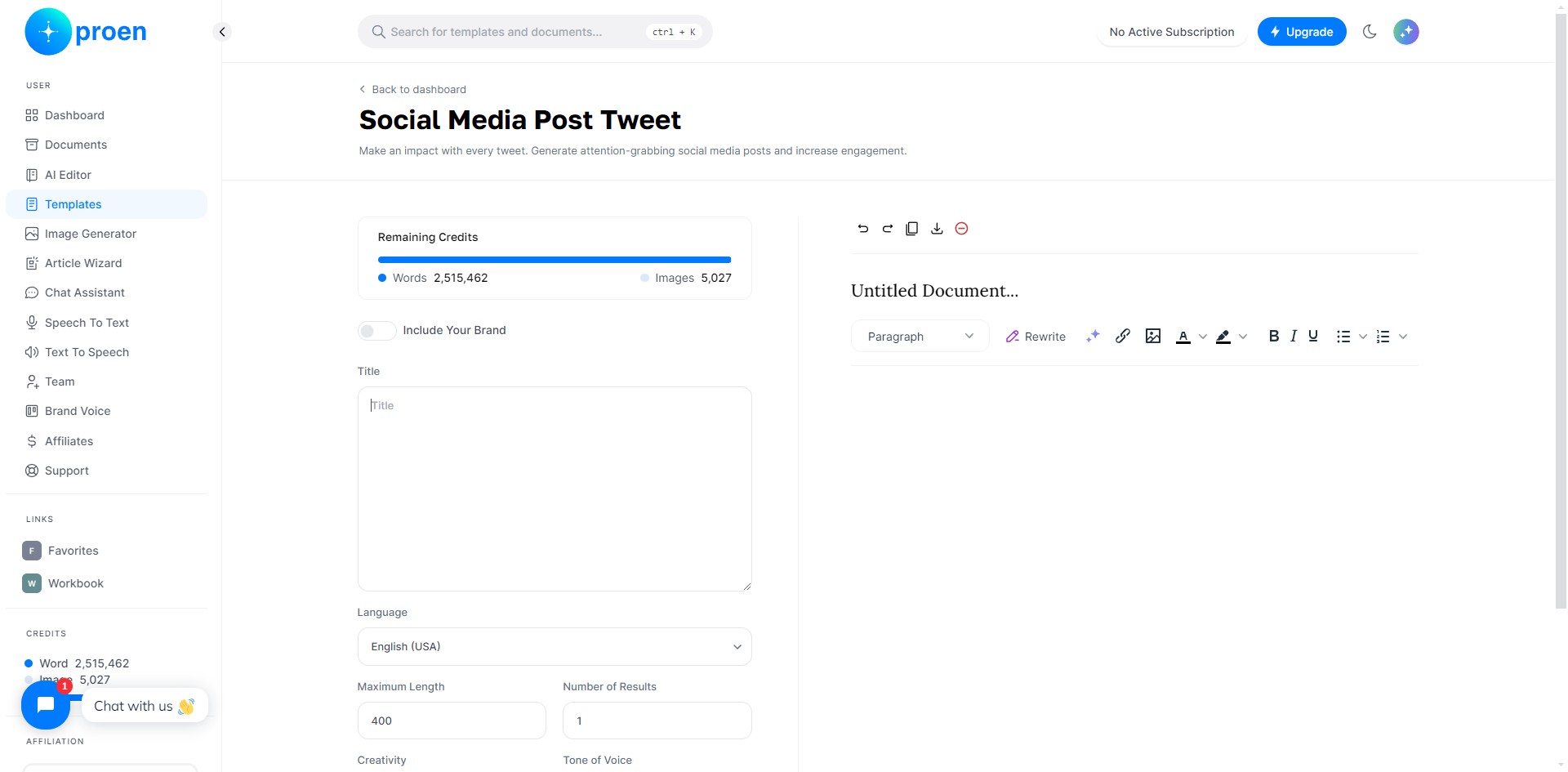Toggle Include Your Brand switch
Viewport: 1568px width, 772px height.
pos(376,330)
